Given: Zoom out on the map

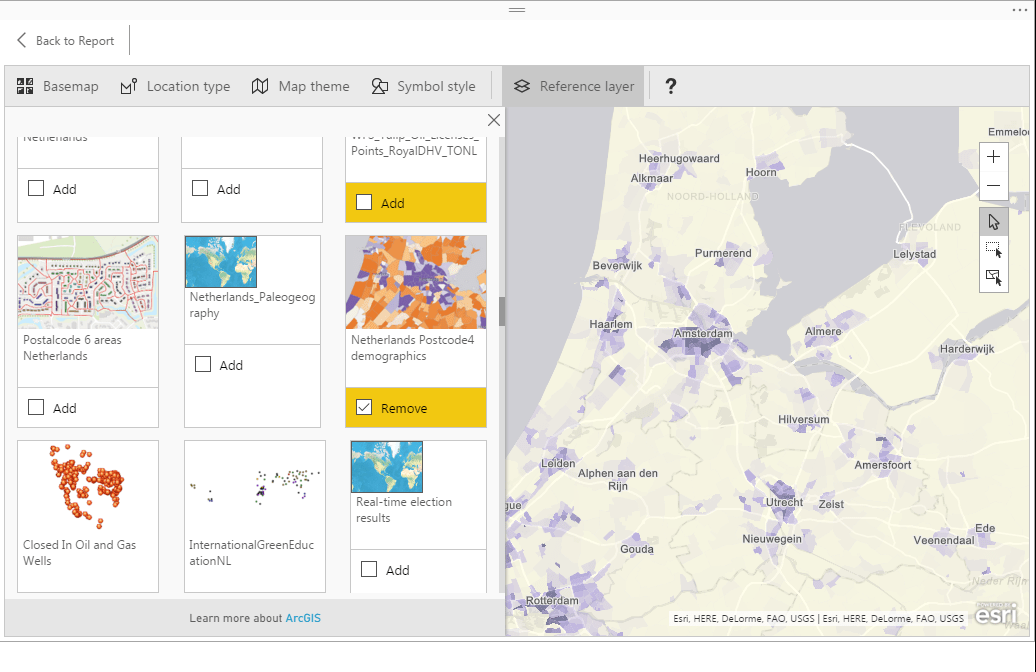Looking at the screenshot, I should pyautogui.click(x=993, y=186).
